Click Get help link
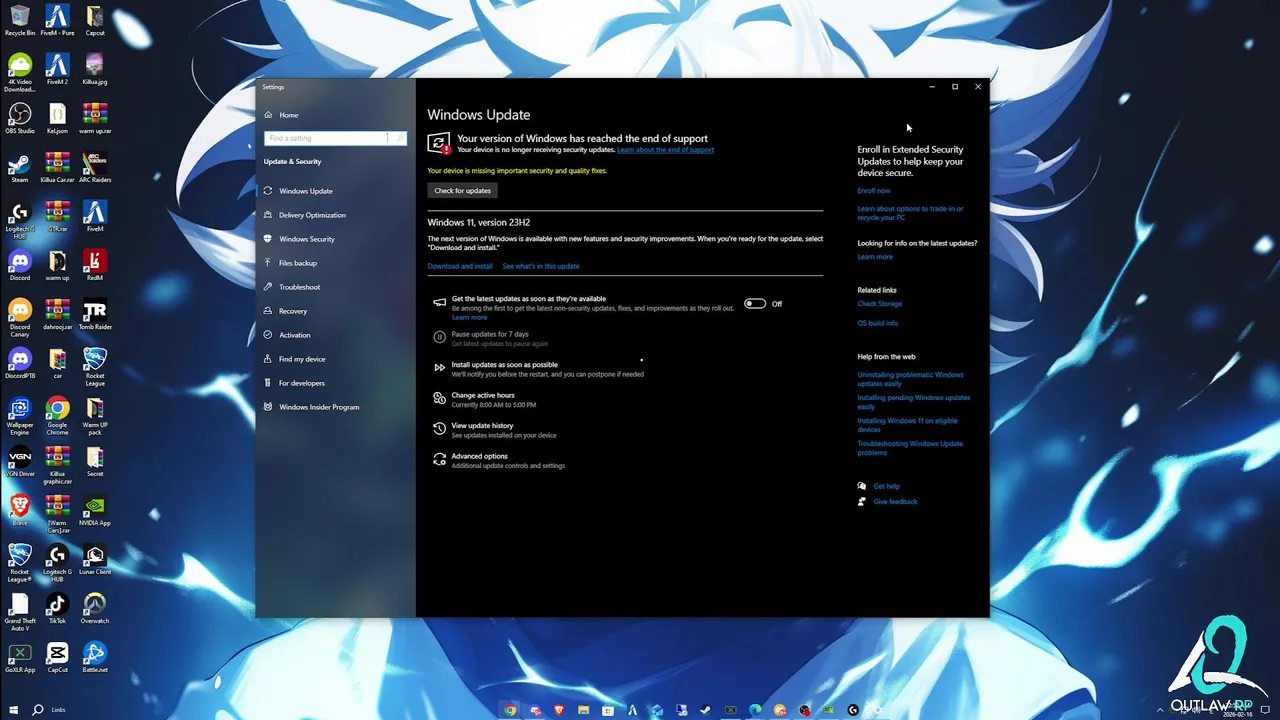The height and width of the screenshot is (720, 1280). 886,486
